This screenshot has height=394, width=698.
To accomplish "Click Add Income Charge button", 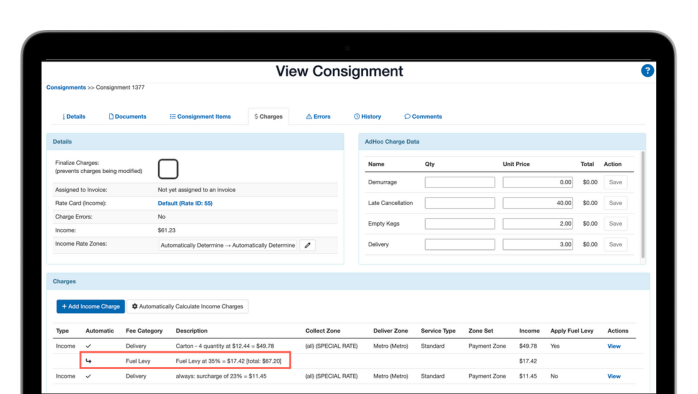I will [x=90, y=306].
